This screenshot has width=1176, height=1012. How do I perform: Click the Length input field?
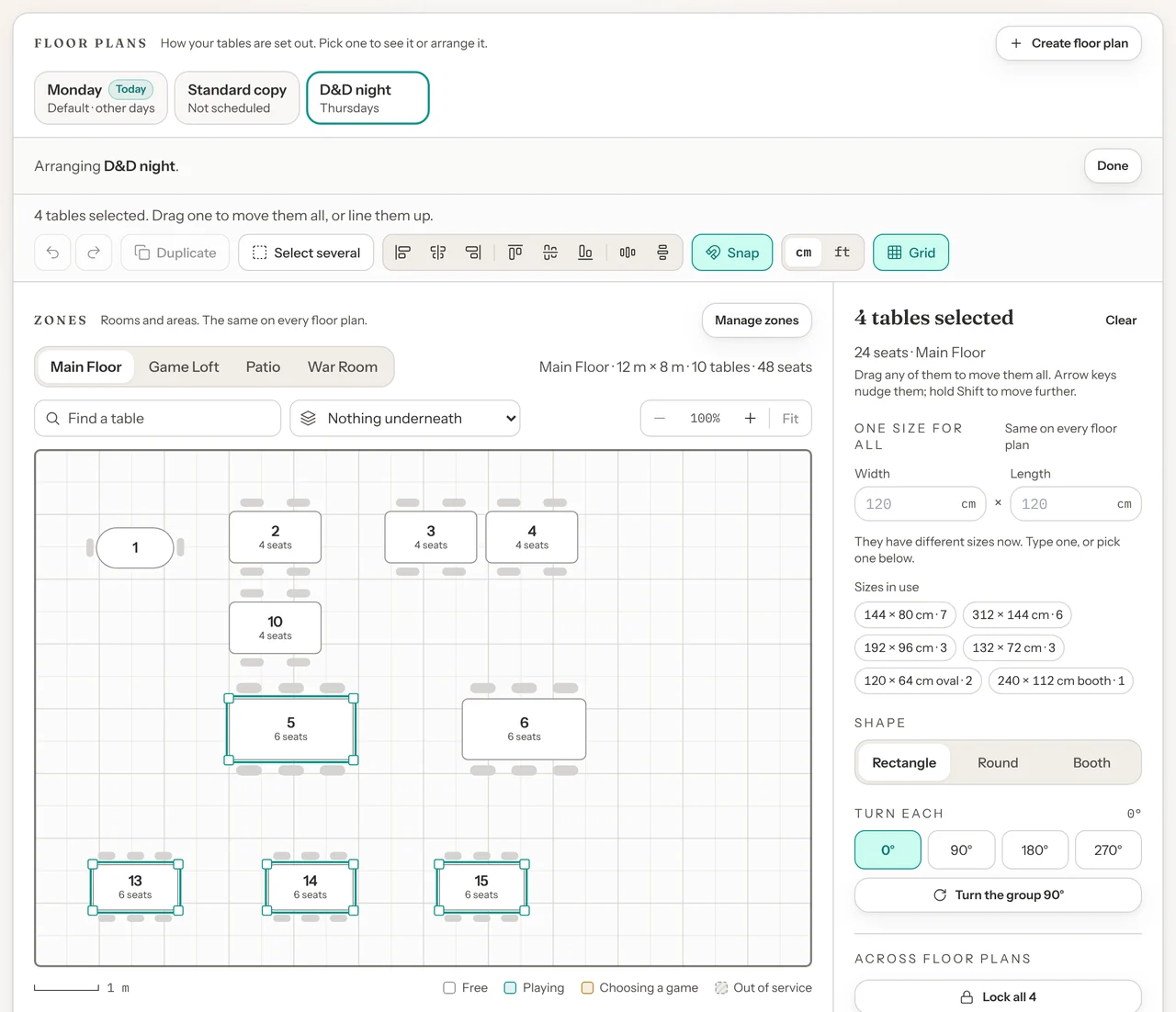tap(1076, 504)
